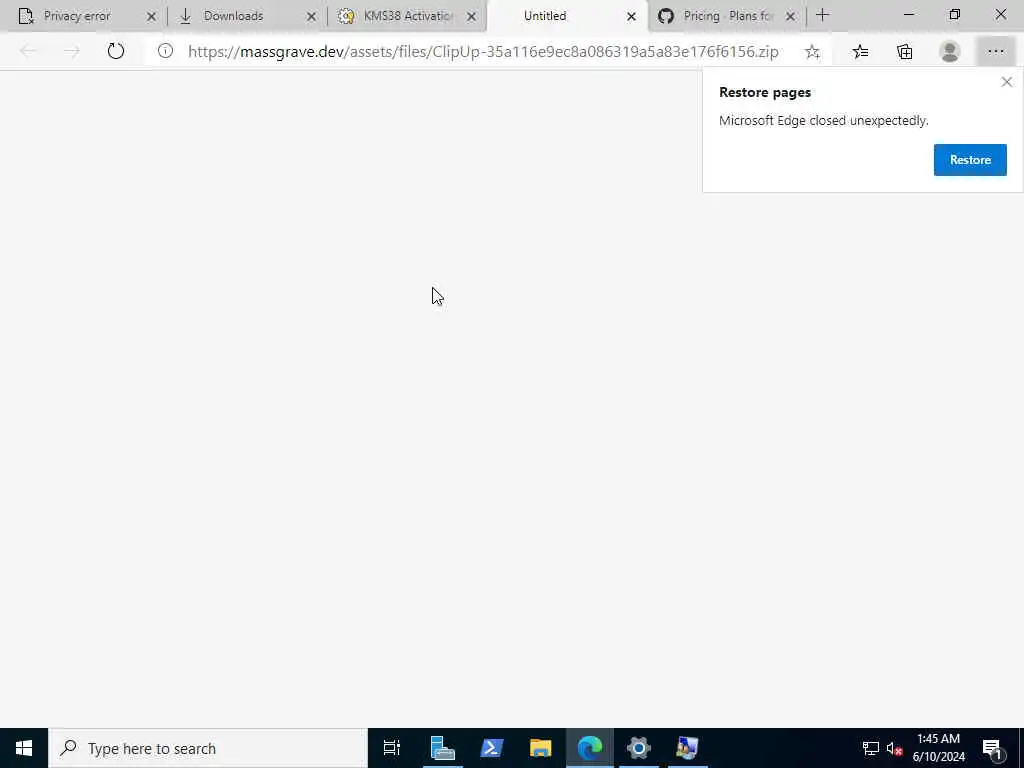Open the notification center

[x=992, y=748]
